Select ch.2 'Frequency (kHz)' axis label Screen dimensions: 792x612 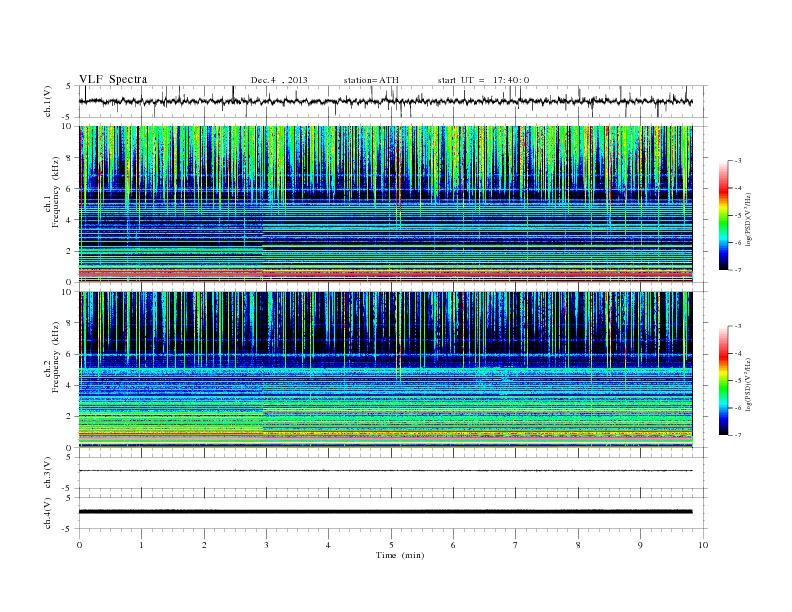pos(56,357)
